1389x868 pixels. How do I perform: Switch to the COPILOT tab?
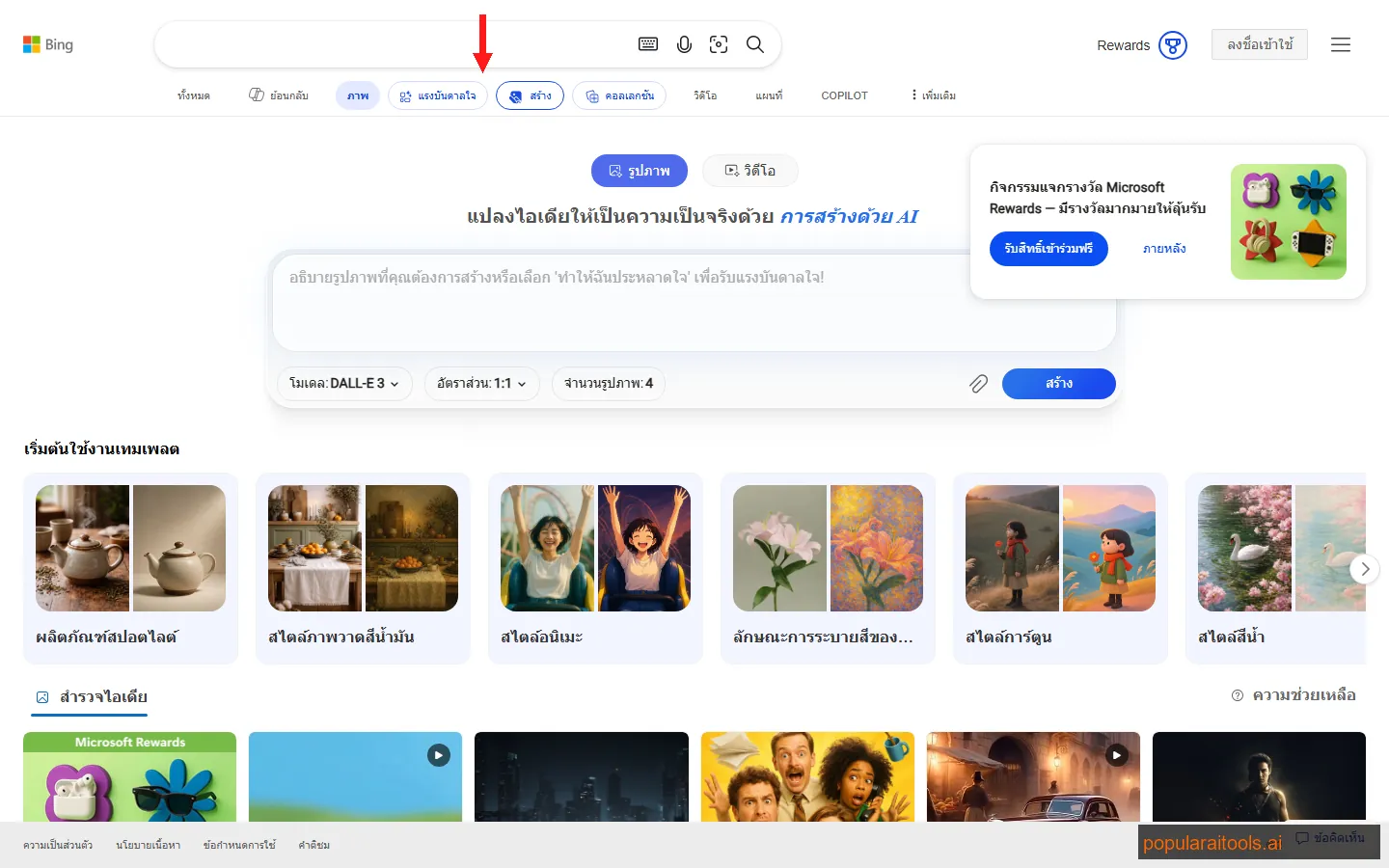pos(844,95)
